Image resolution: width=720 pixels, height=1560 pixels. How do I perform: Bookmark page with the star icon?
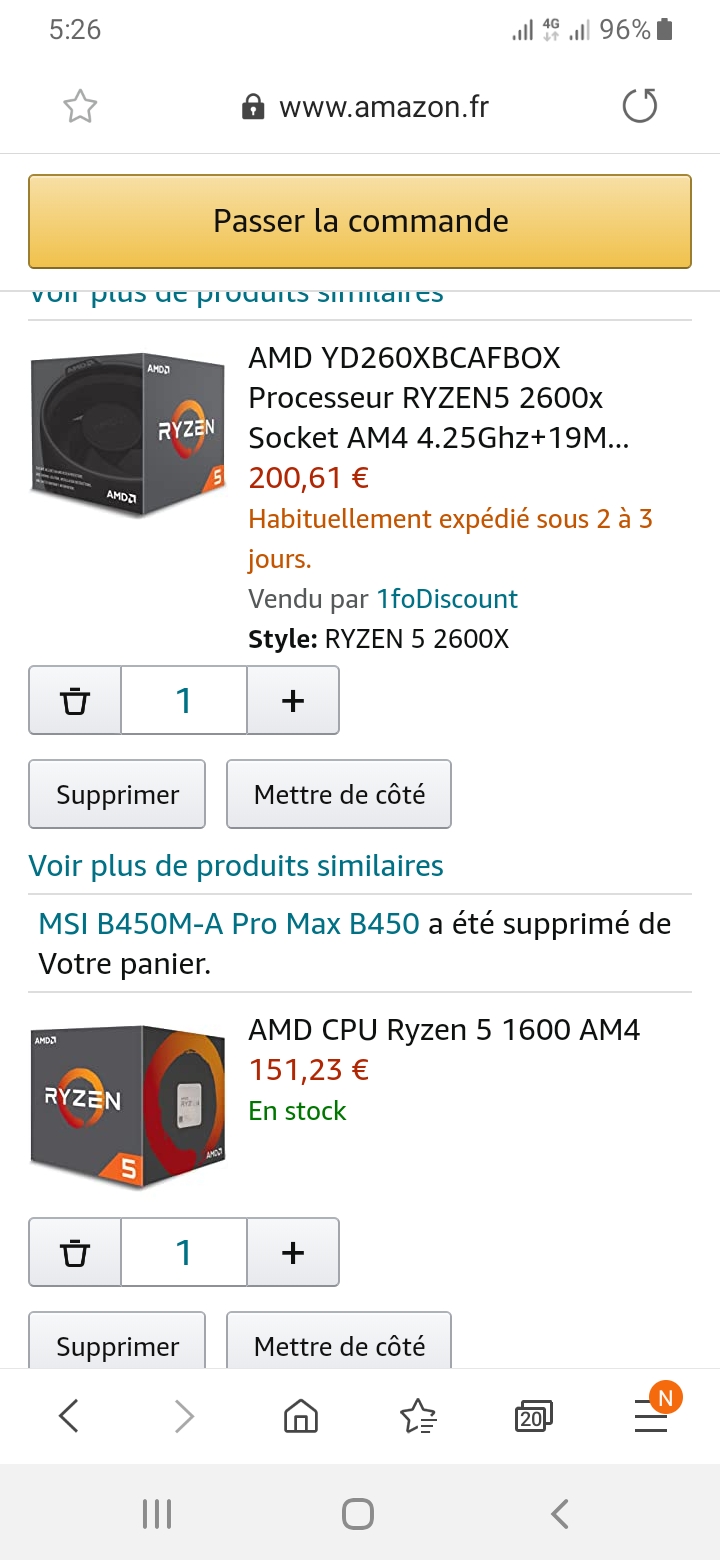(x=80, y=106)
